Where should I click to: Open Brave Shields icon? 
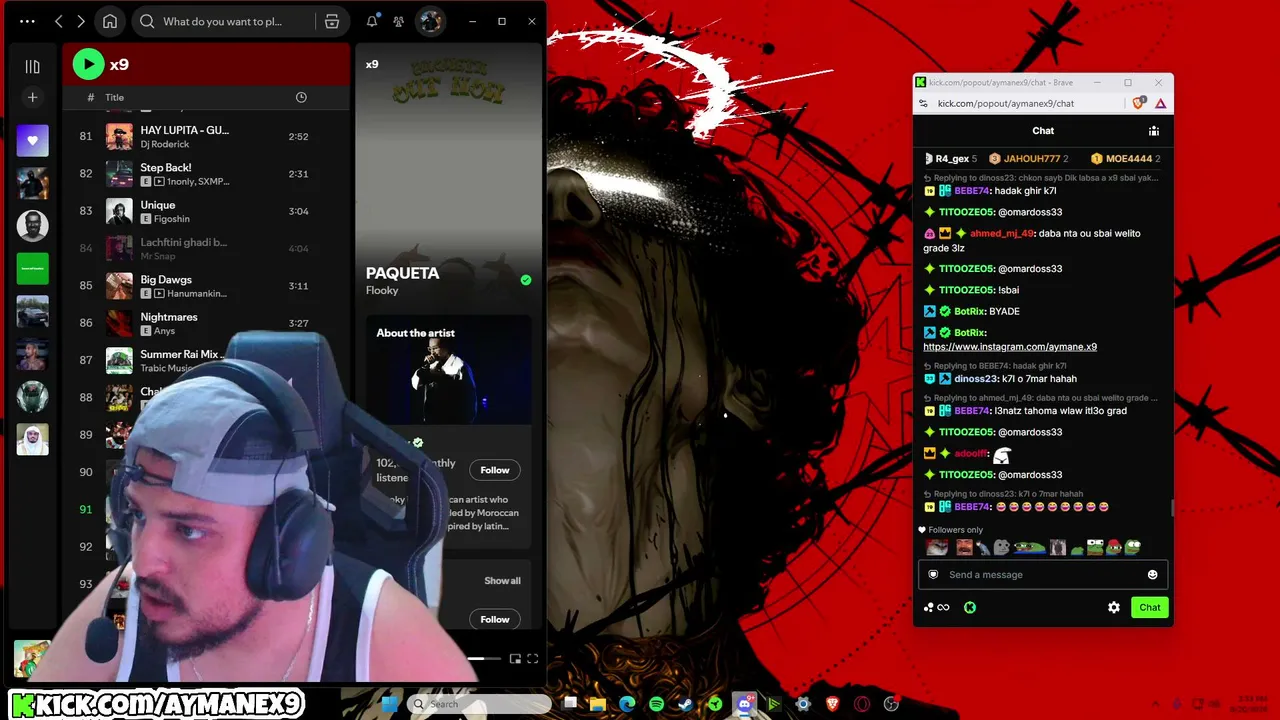1139,103
